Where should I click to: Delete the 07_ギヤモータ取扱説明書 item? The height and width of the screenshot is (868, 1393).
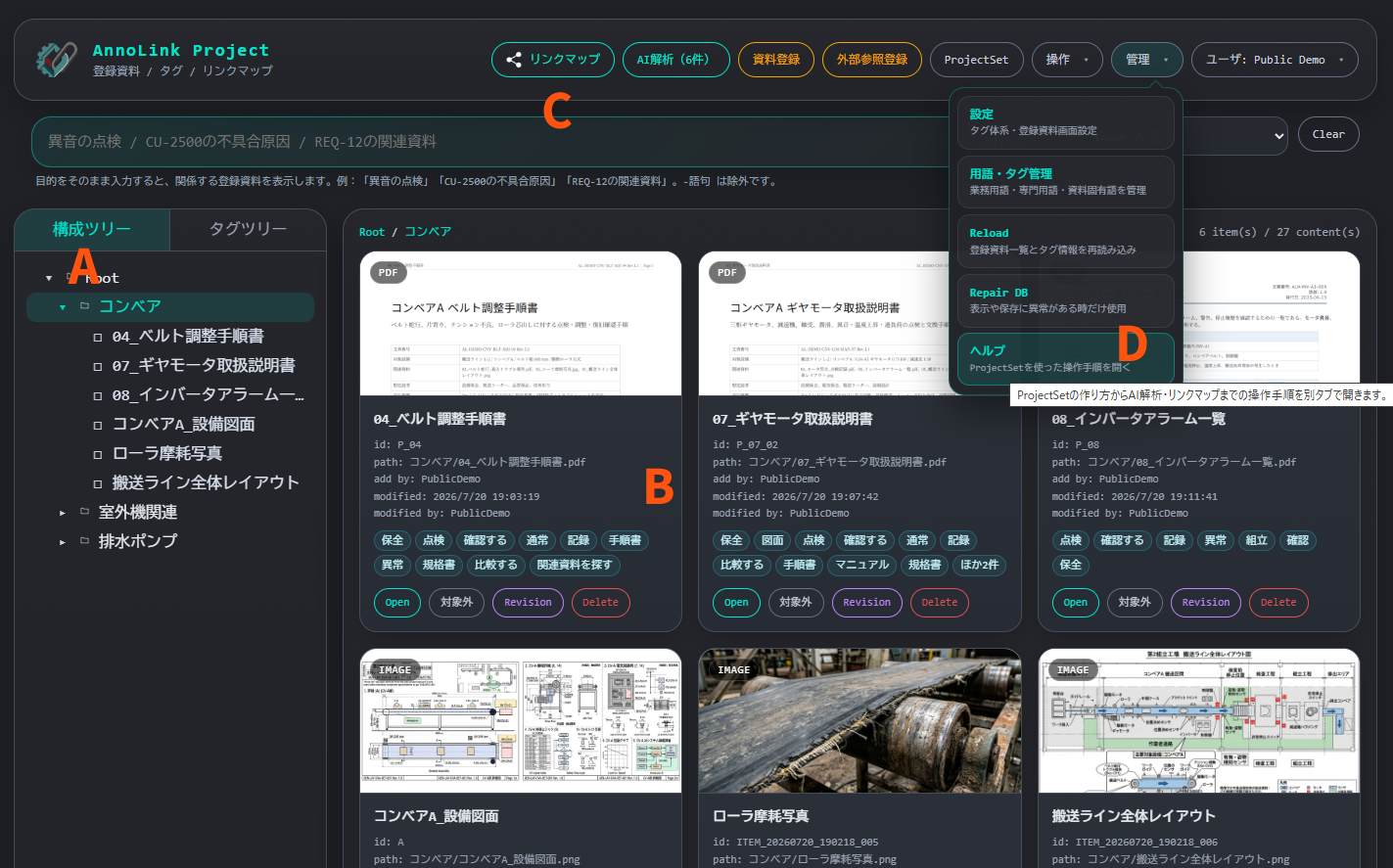[x=939, y=603]
